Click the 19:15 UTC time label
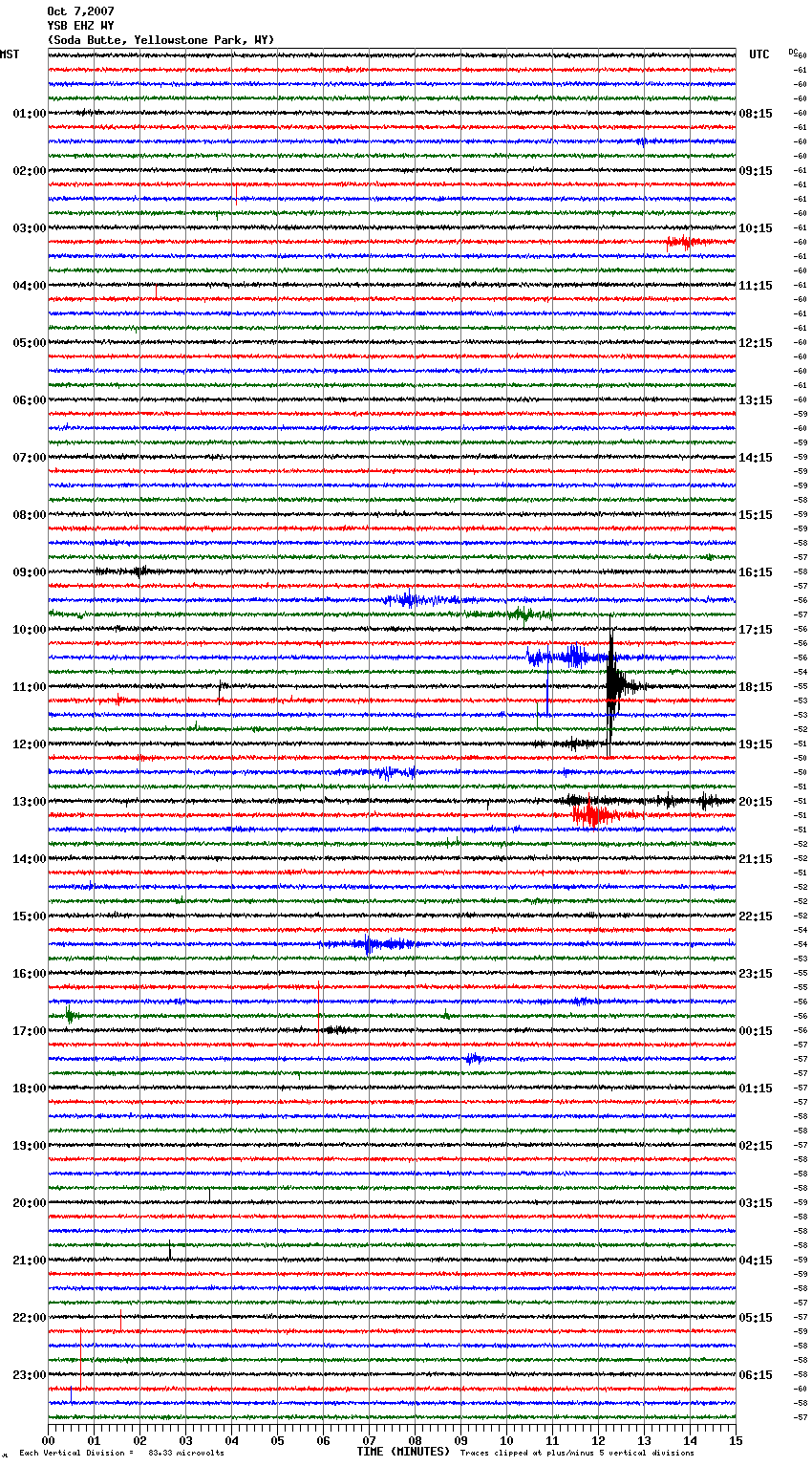The height and width of the screenshot is (1466, 812). tap(756, 744)
